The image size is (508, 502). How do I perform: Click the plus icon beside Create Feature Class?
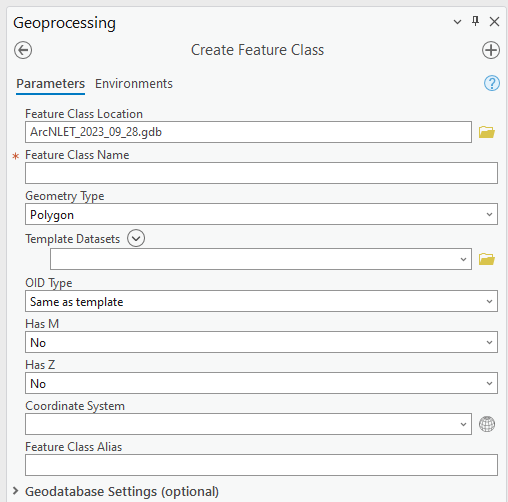click(491, 50)
